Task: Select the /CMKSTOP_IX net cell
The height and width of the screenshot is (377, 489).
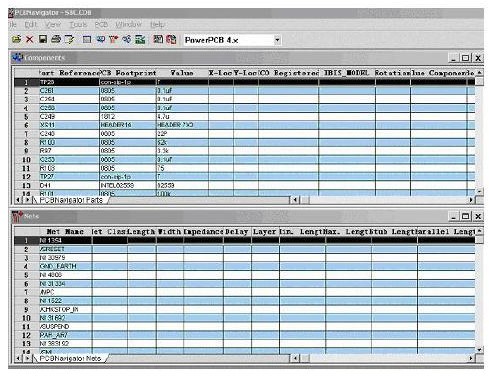Action: [65, 309]
